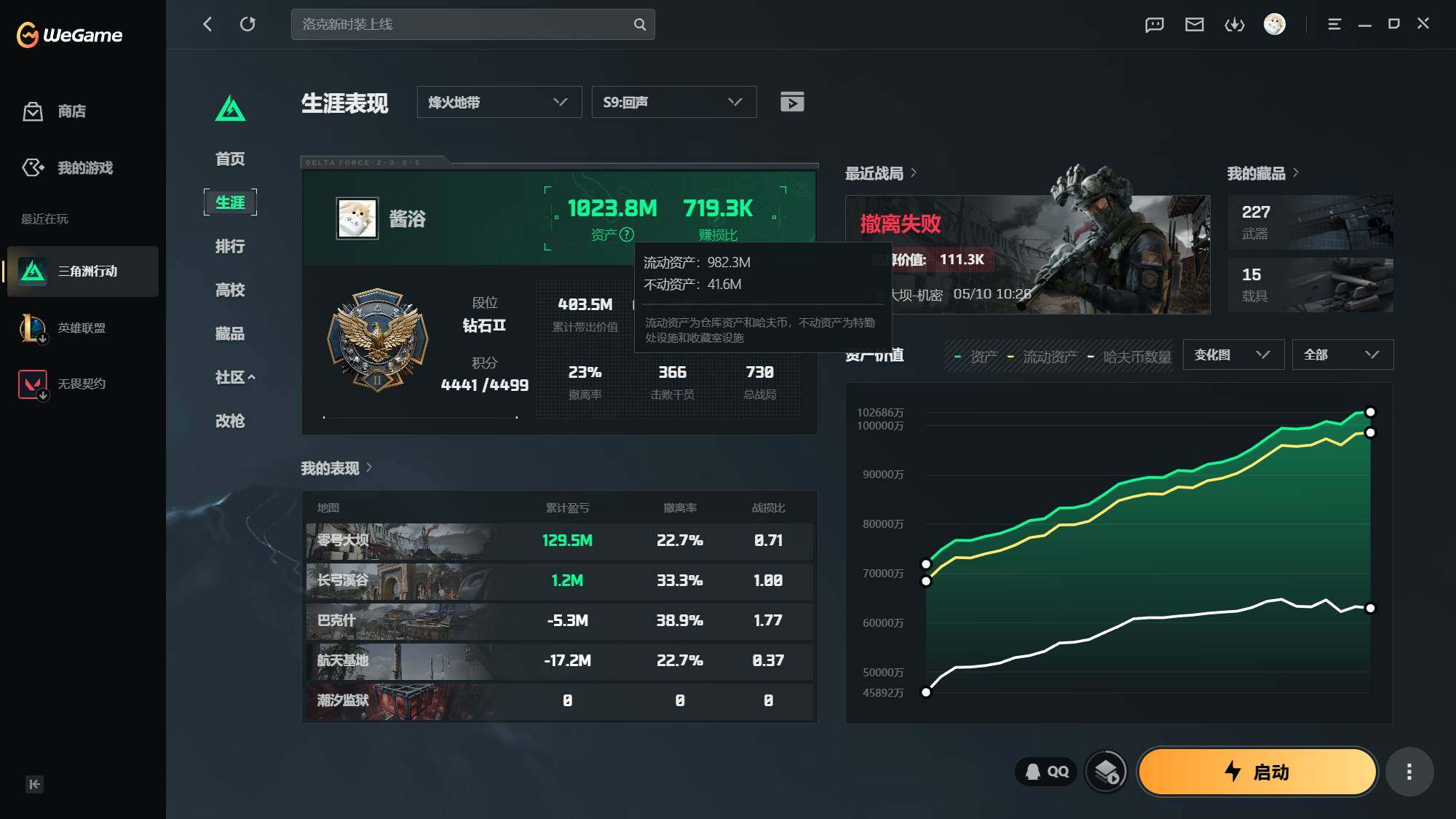Select the 零号大坝 map row

(x=559, y=541)
